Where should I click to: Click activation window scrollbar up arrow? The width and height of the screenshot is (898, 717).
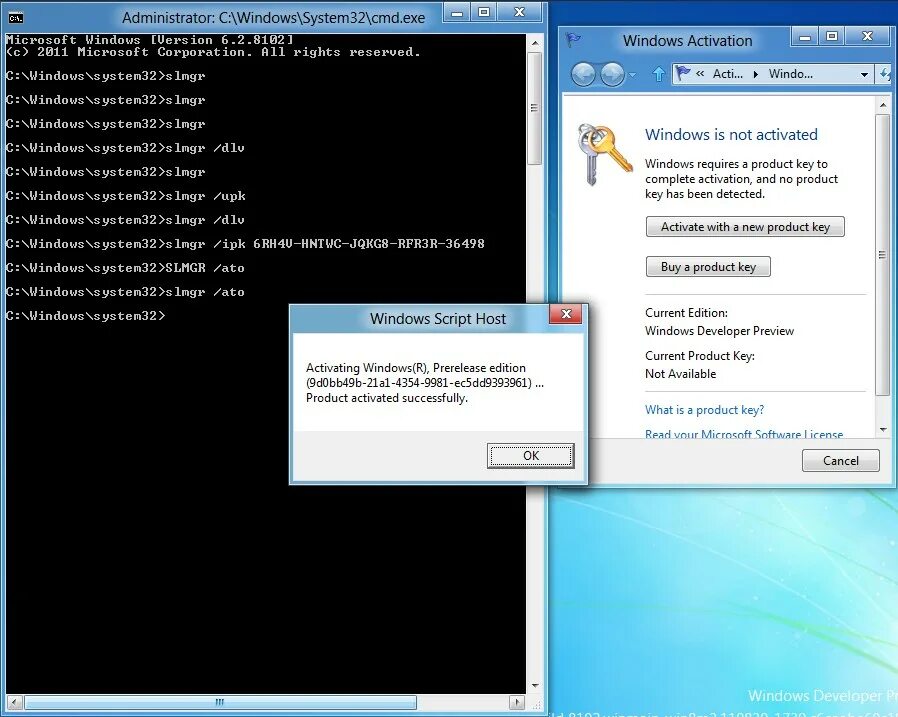pos(883,105)
